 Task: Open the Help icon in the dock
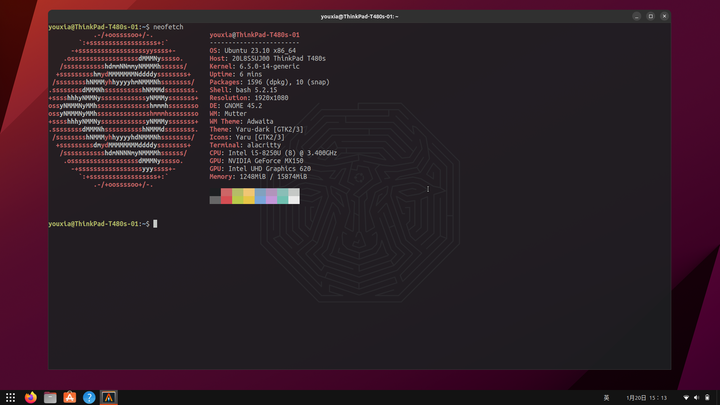tap(89, 398)
